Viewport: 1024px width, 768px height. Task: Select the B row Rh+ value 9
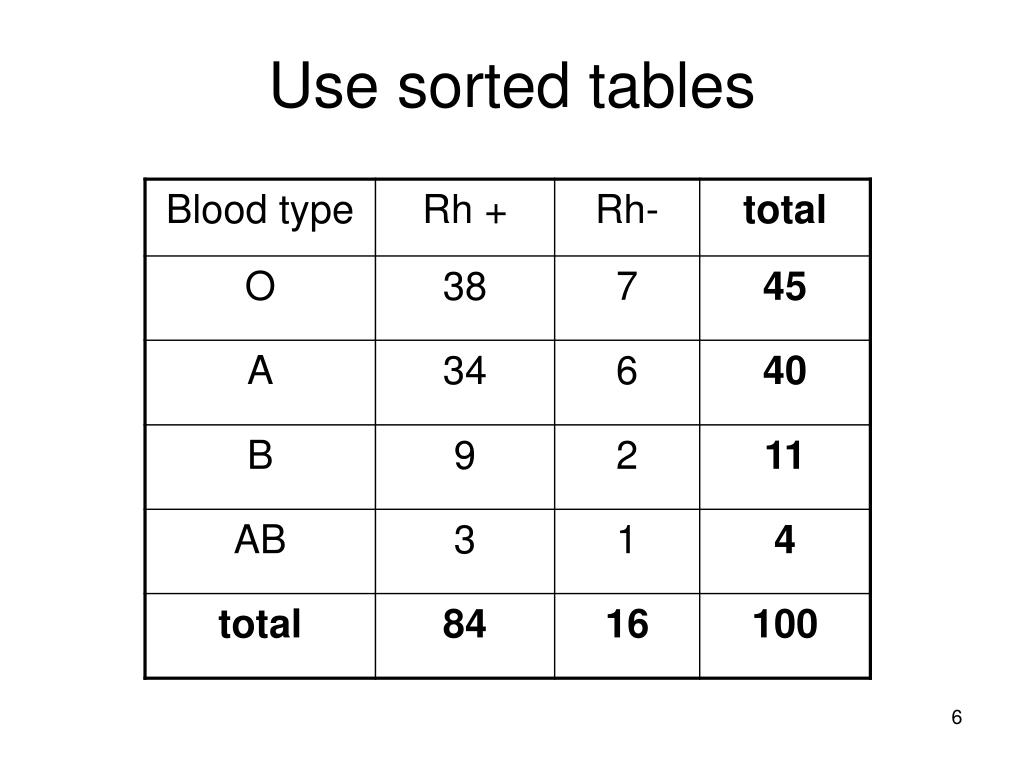click(x=465, y=457)
